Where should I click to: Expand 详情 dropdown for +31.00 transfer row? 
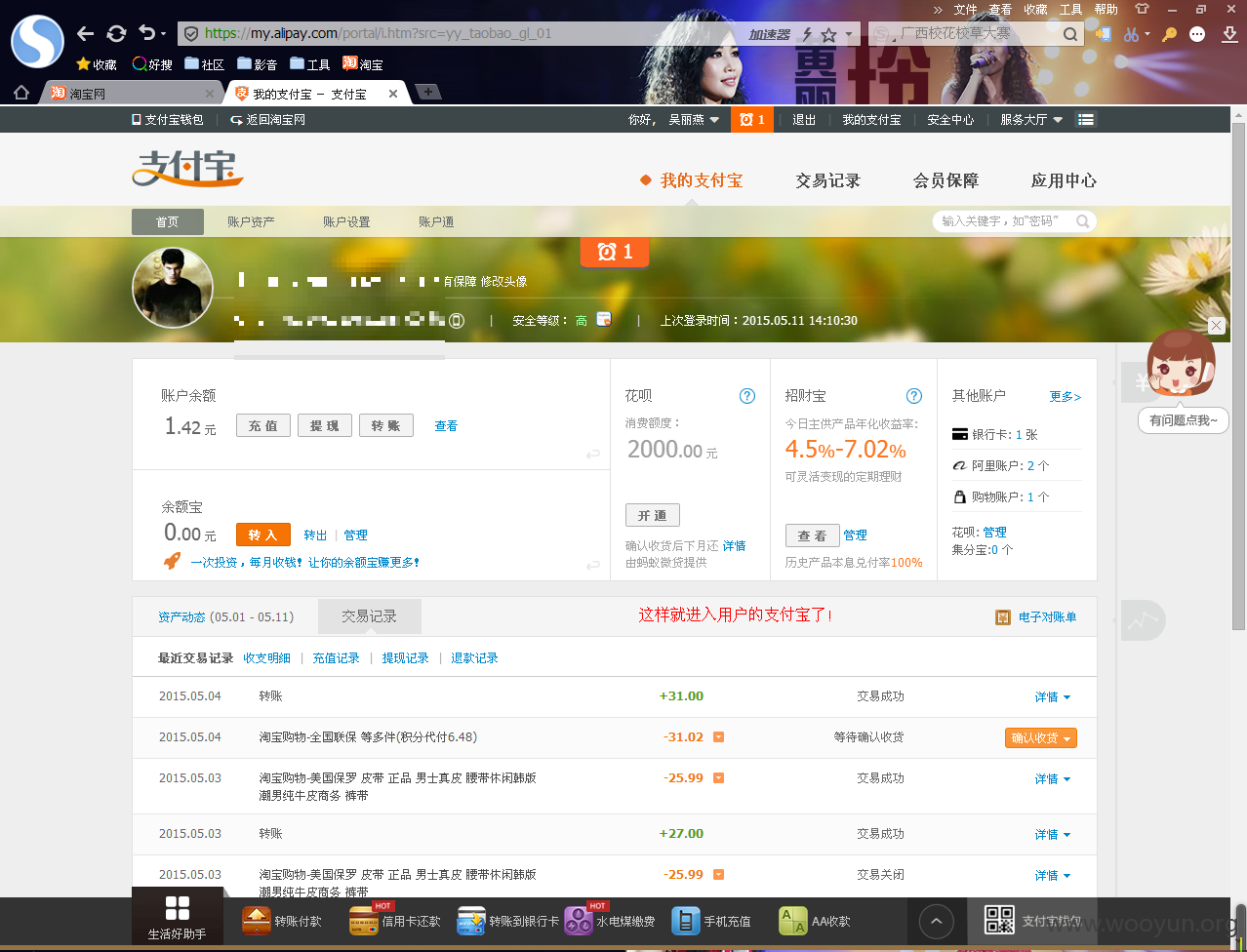pos(1053,696)
